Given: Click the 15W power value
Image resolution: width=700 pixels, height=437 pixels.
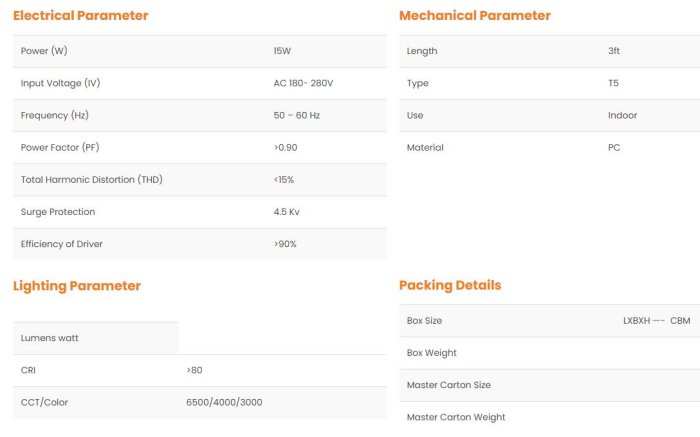Looking at the screenshot, I should click(282, 51).
